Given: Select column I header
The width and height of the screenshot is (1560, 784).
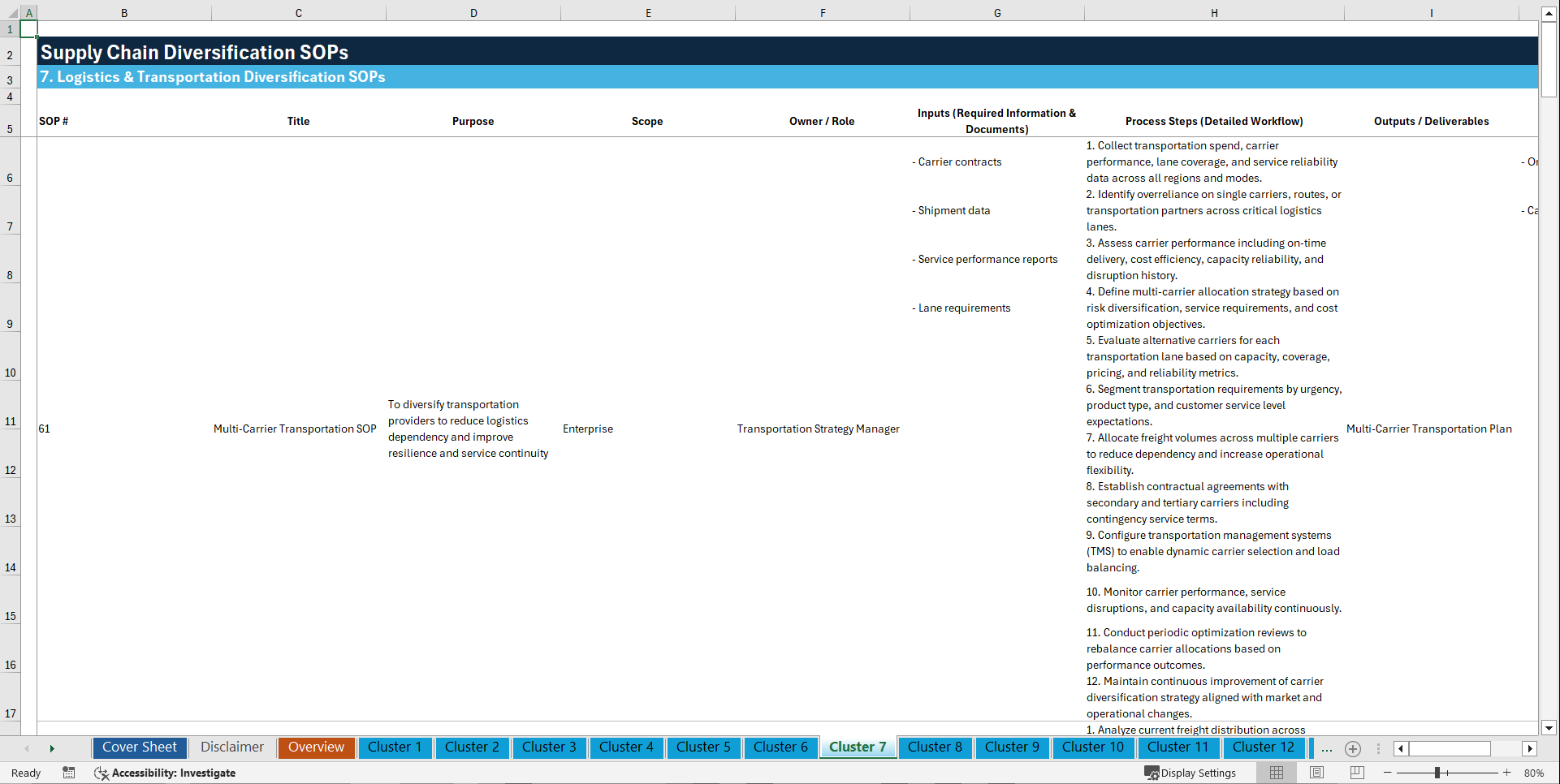Looking at the screenshot, I should [1432, 13].
